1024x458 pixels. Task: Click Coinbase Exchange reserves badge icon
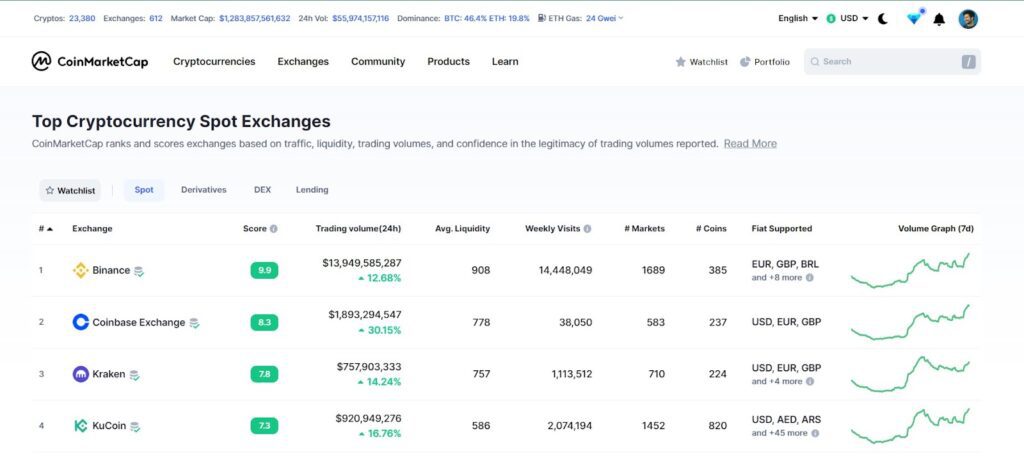click(194, 323)
